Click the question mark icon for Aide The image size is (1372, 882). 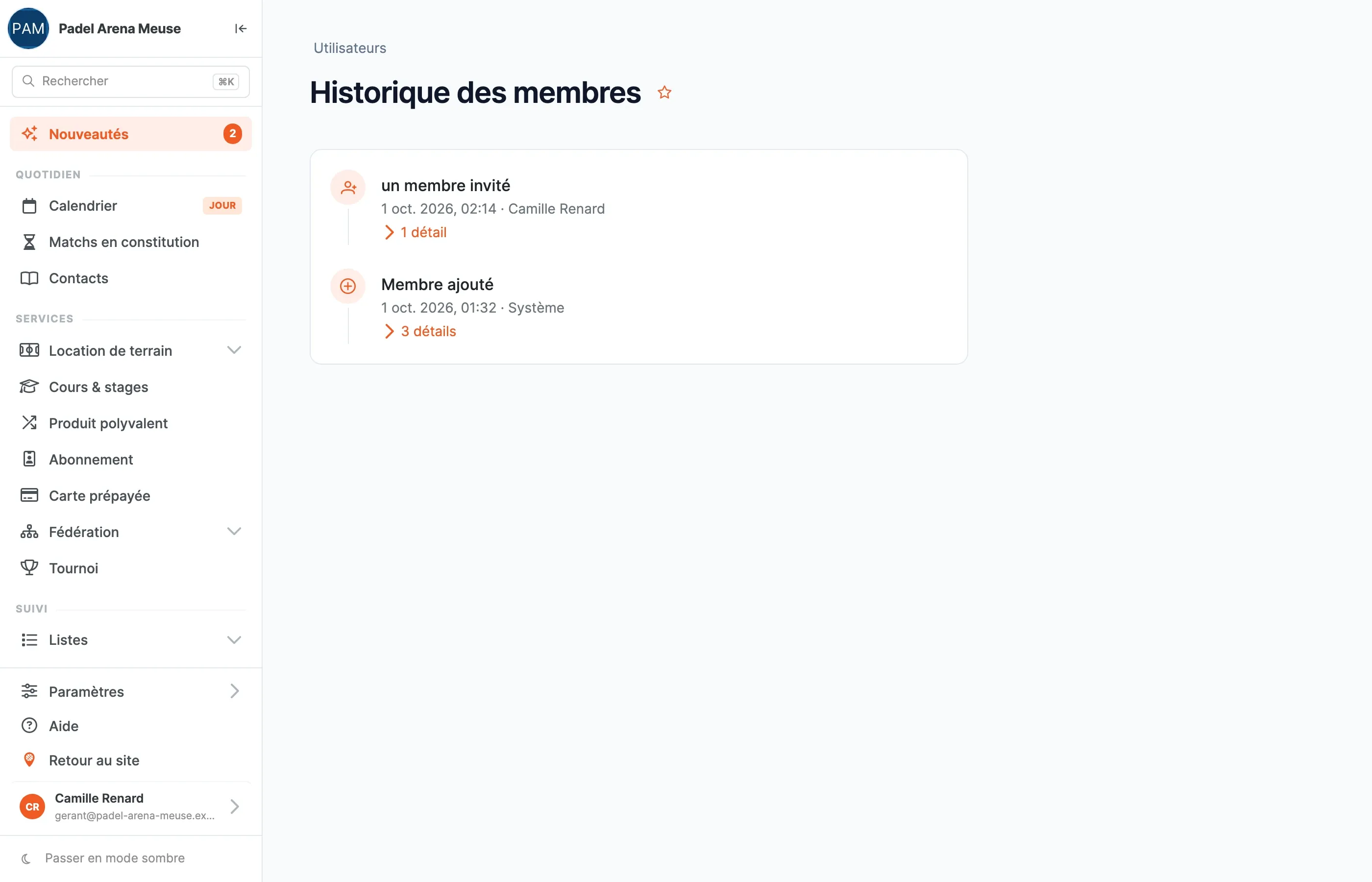click(29, 726)
